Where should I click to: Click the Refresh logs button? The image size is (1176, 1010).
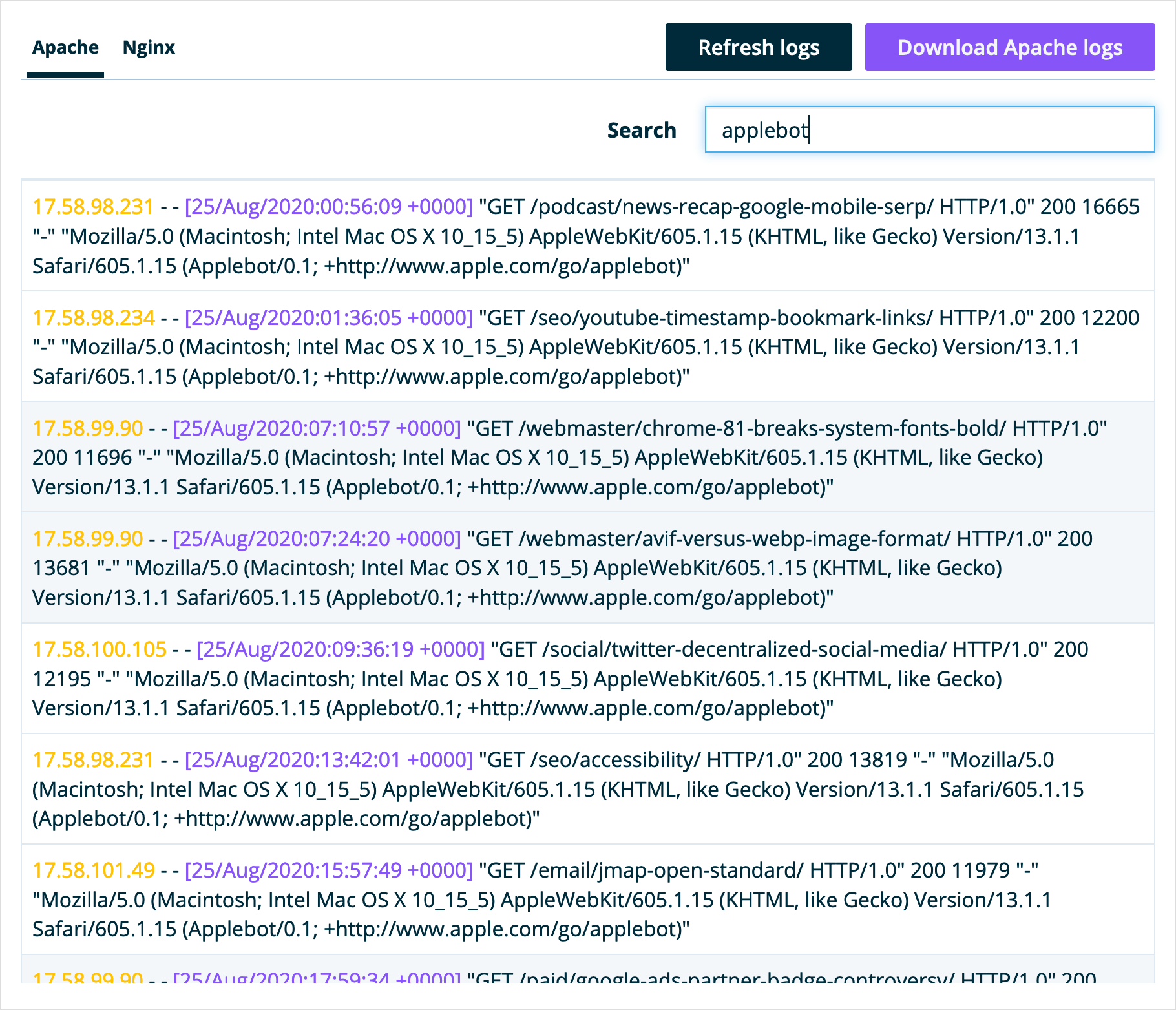[x=759, y=47]
